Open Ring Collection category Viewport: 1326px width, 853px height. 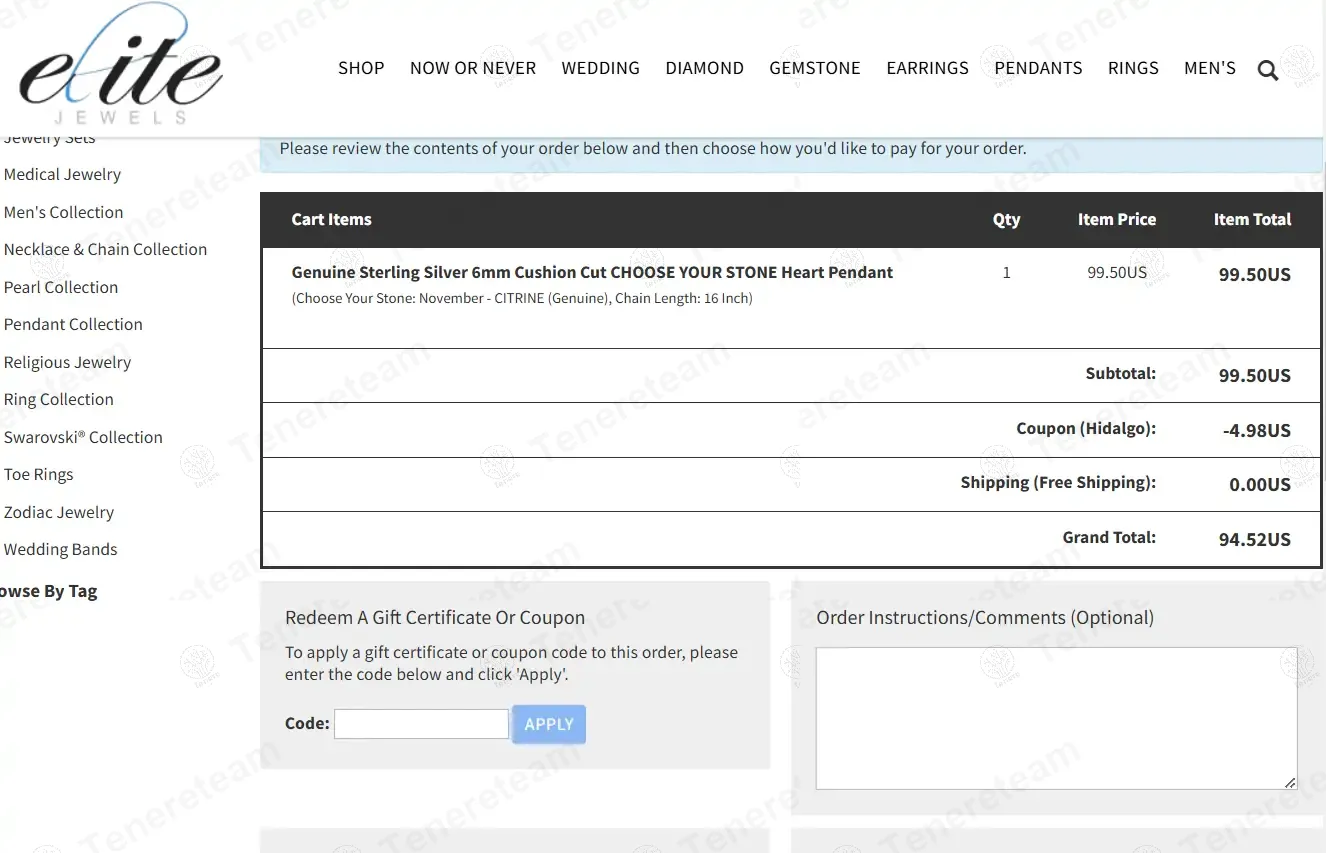pos(58,399)
